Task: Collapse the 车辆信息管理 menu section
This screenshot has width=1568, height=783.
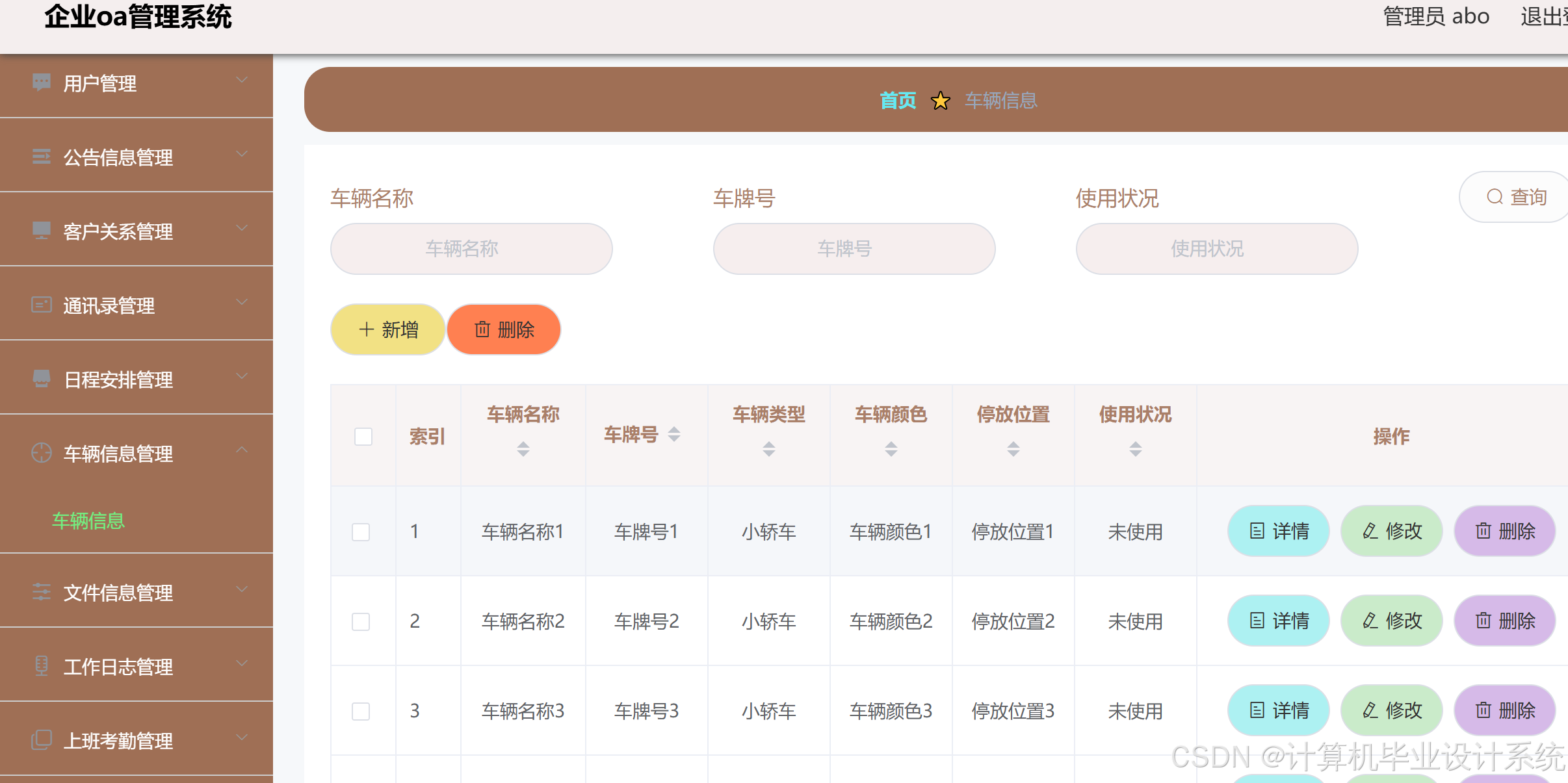Action: (242, 449)
